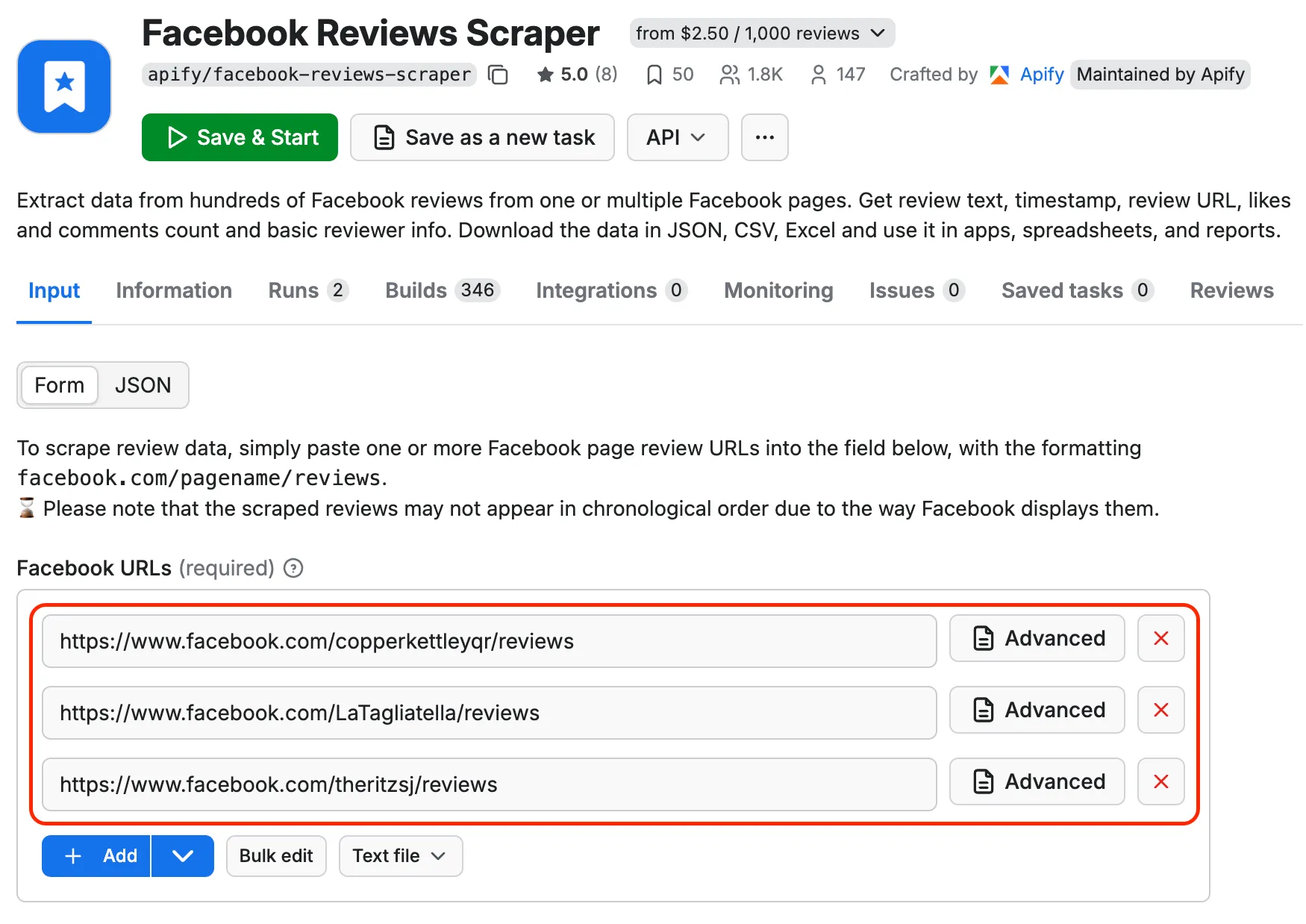Open the Monitoring tab
Image resolution: width=1306 pixels, height=924 pixels.
tap(778, 290)
